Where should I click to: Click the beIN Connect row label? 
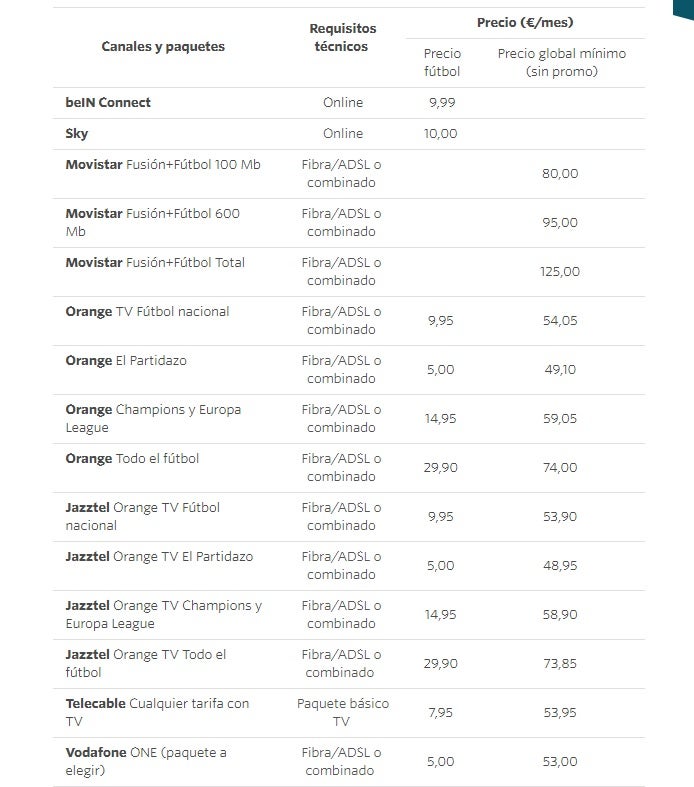(x=108, y=103)
